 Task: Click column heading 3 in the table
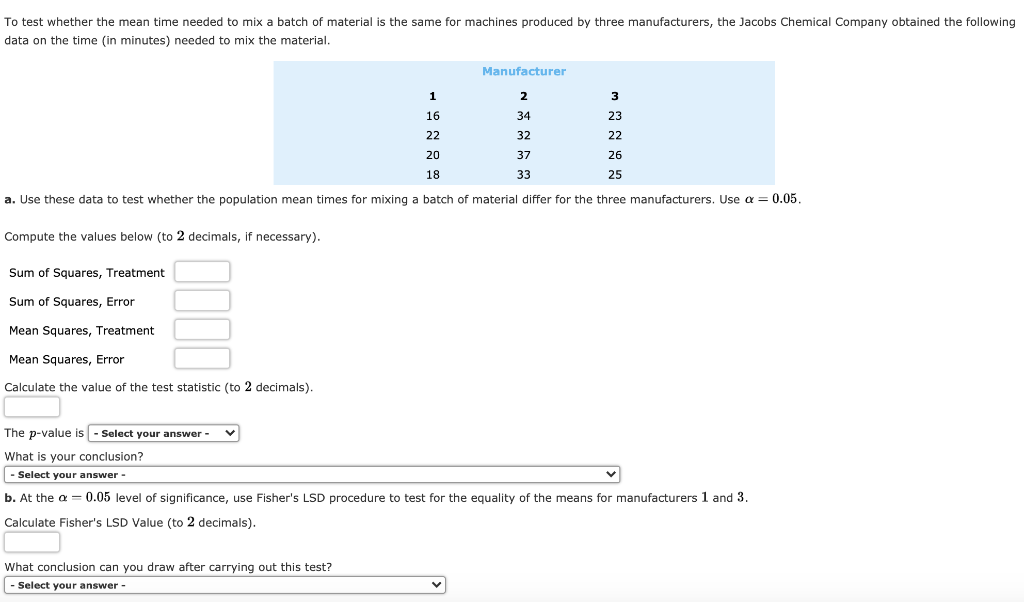coord(614,95)
